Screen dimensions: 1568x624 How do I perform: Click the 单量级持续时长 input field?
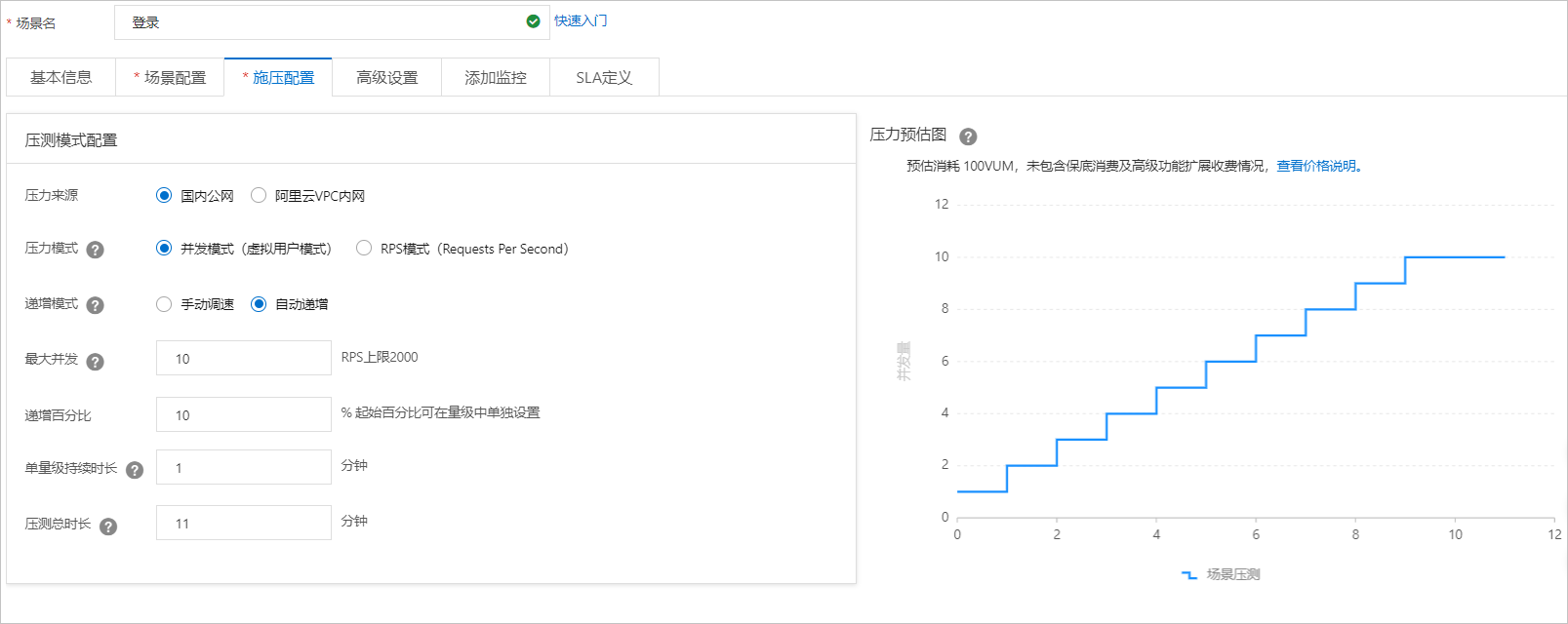point(244,467)
